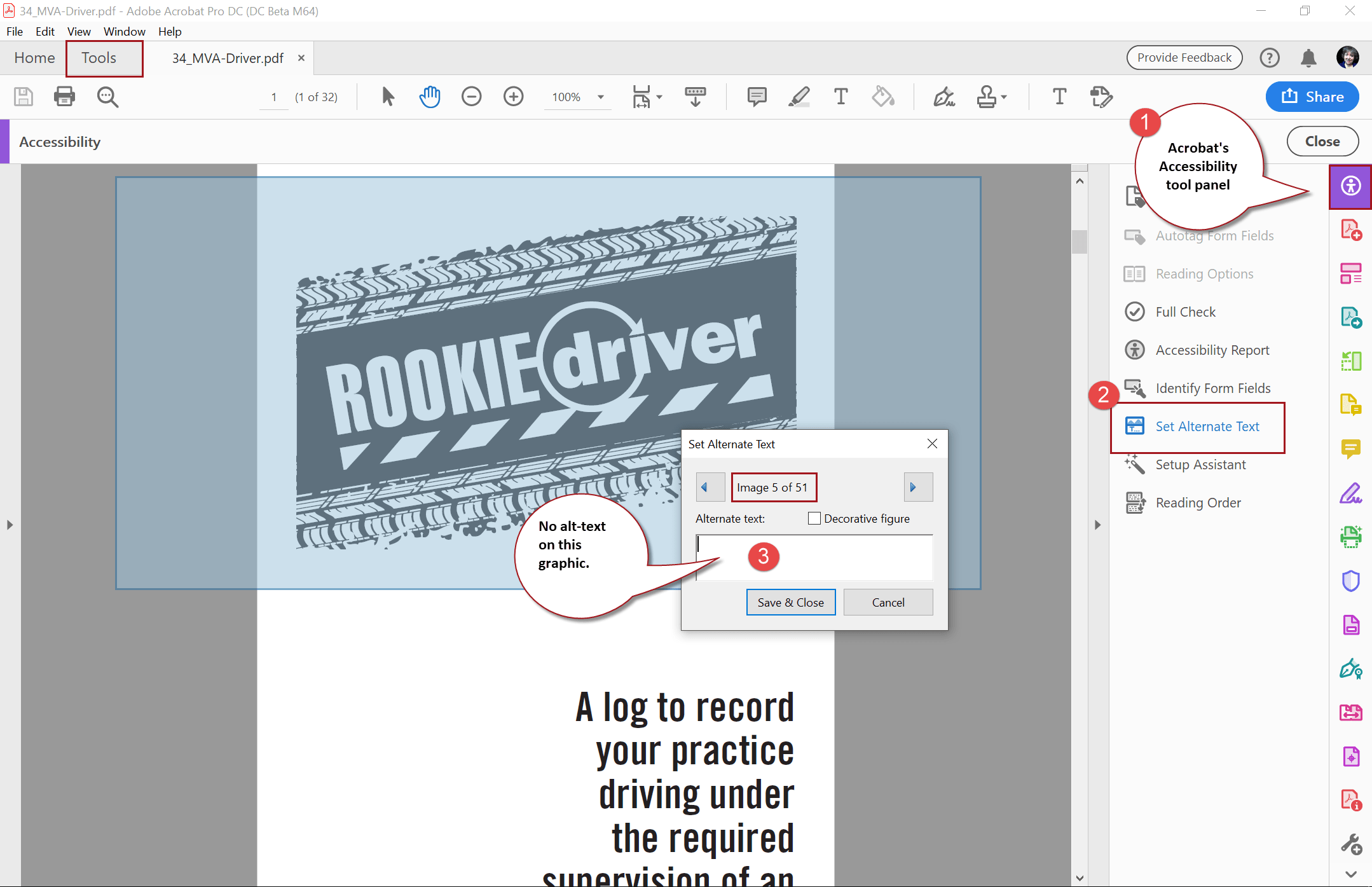Open the Edit menu

[x=45, y=31]
